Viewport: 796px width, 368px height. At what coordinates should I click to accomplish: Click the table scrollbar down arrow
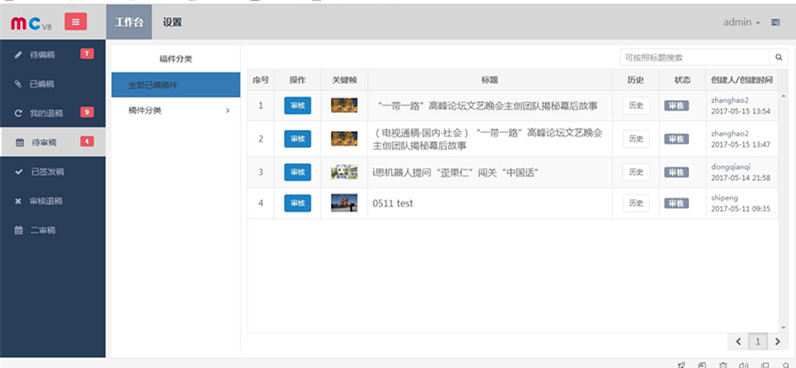pyautogui.click(x=783, y=327)
